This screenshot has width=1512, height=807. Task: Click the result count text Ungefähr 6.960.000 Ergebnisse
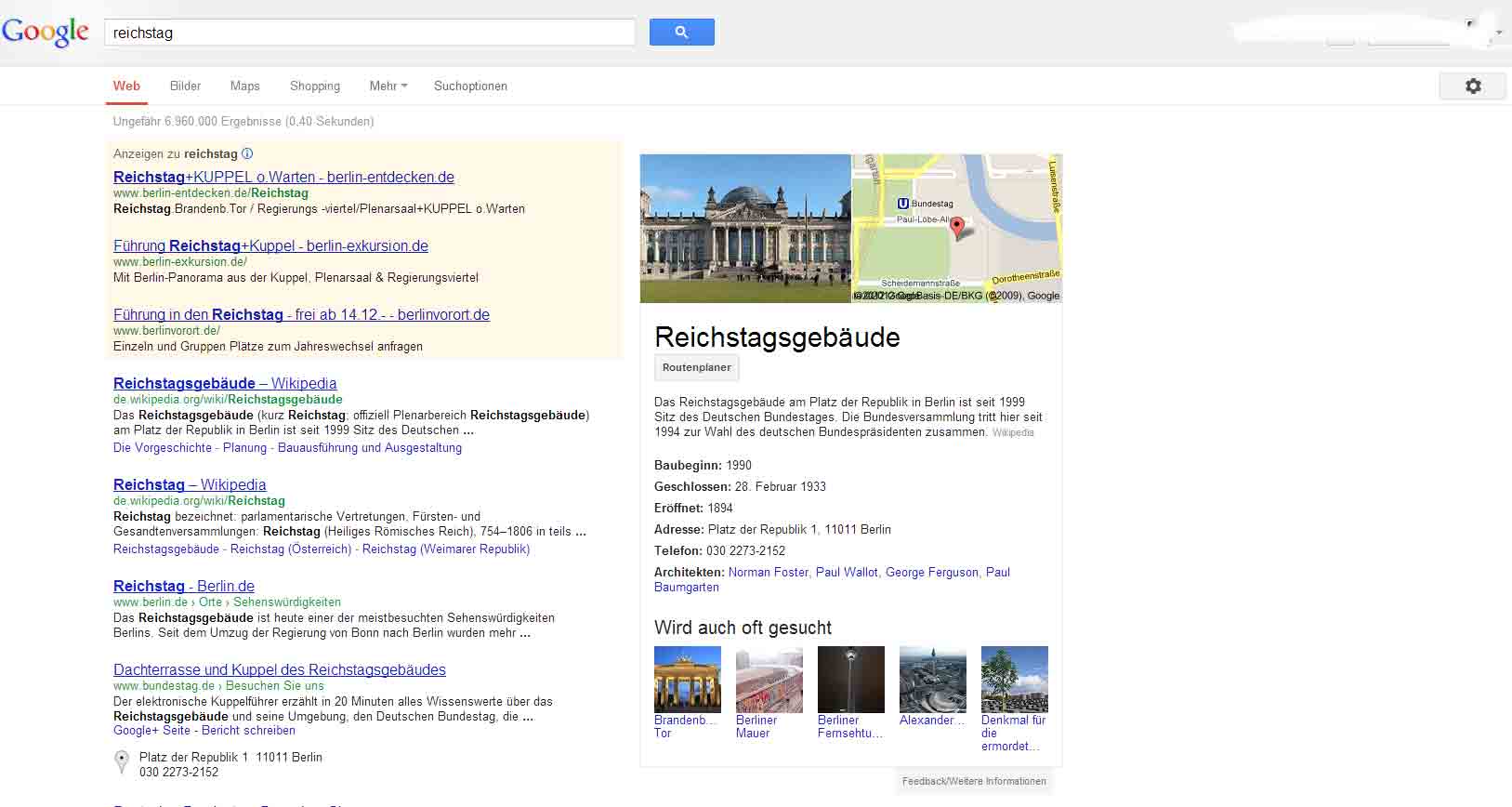[x=243, y=121]
